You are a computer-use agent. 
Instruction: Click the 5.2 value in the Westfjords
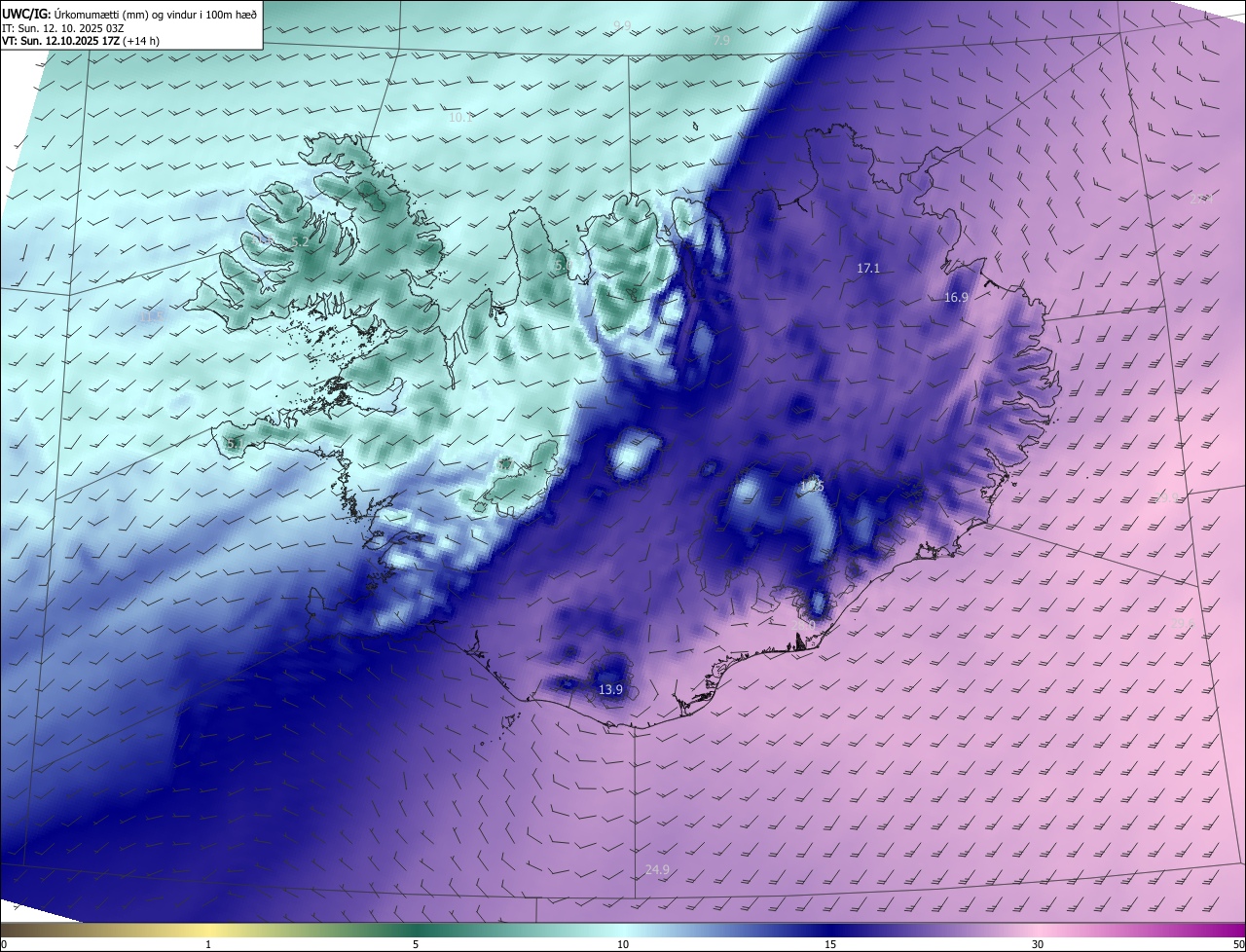coord(300,241)
